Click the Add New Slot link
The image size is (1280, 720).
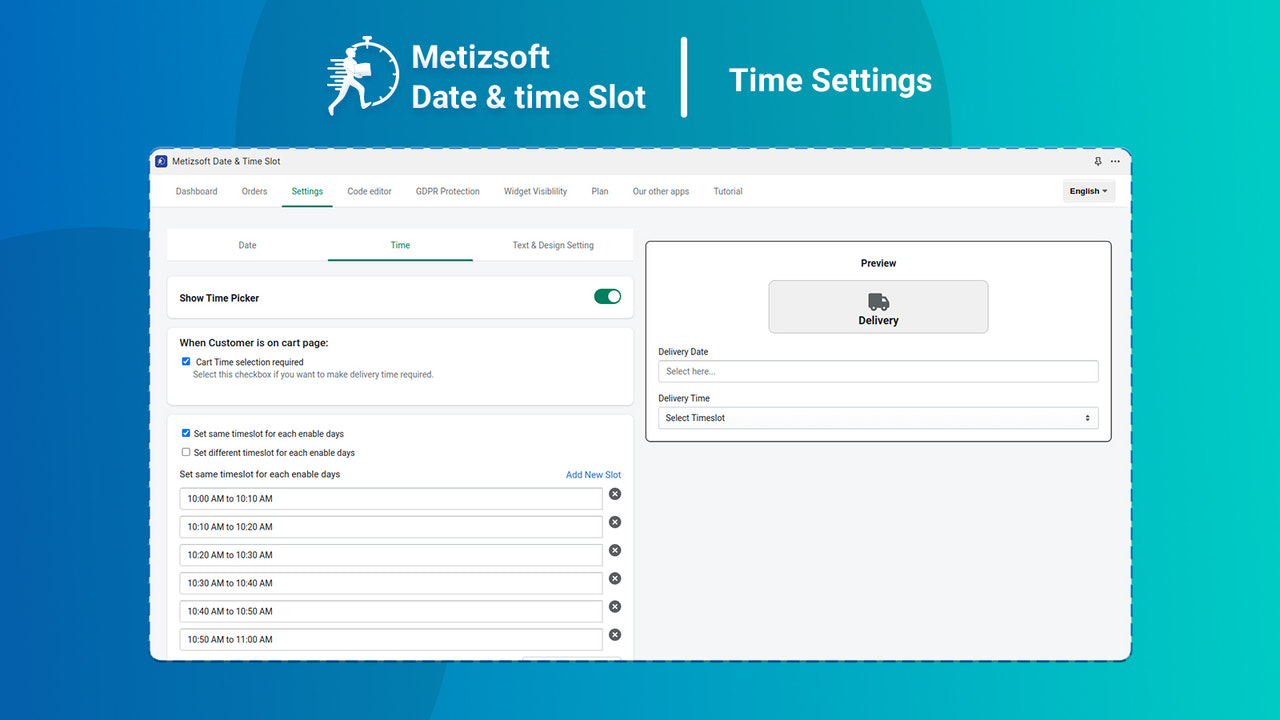[x=593, y=475]
